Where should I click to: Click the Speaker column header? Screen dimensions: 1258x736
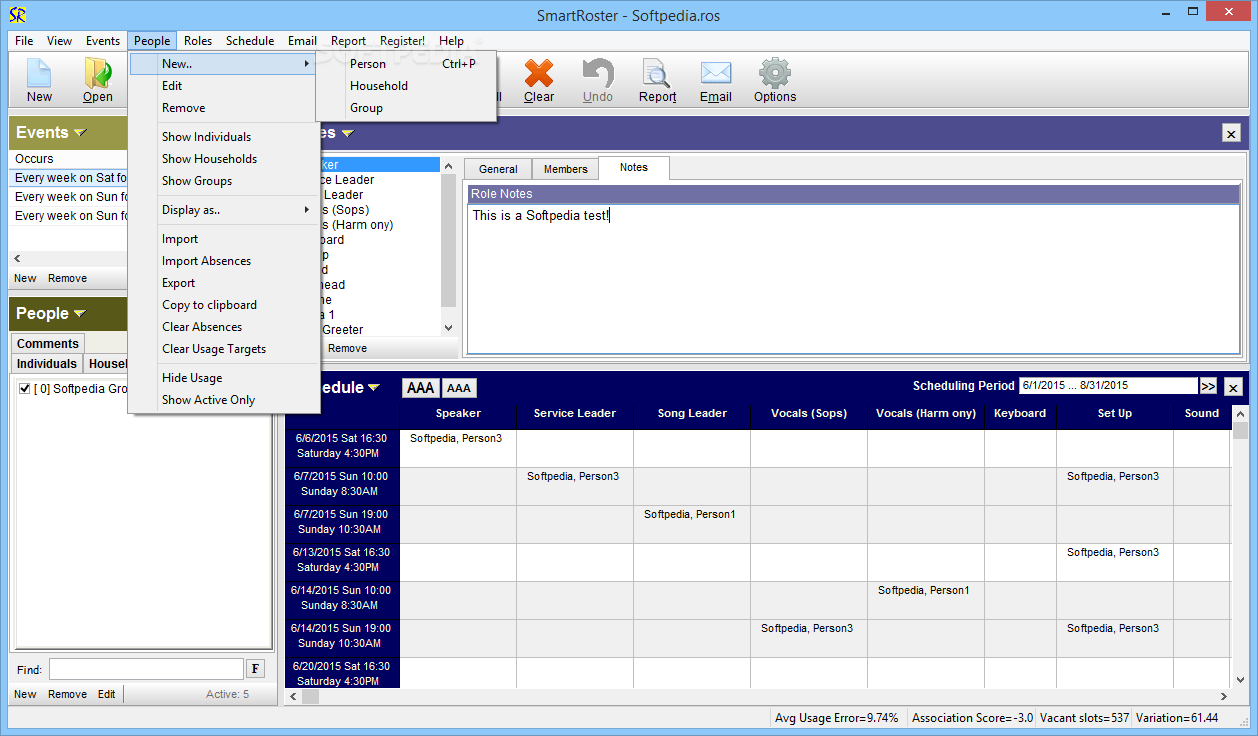coord(458,413)
